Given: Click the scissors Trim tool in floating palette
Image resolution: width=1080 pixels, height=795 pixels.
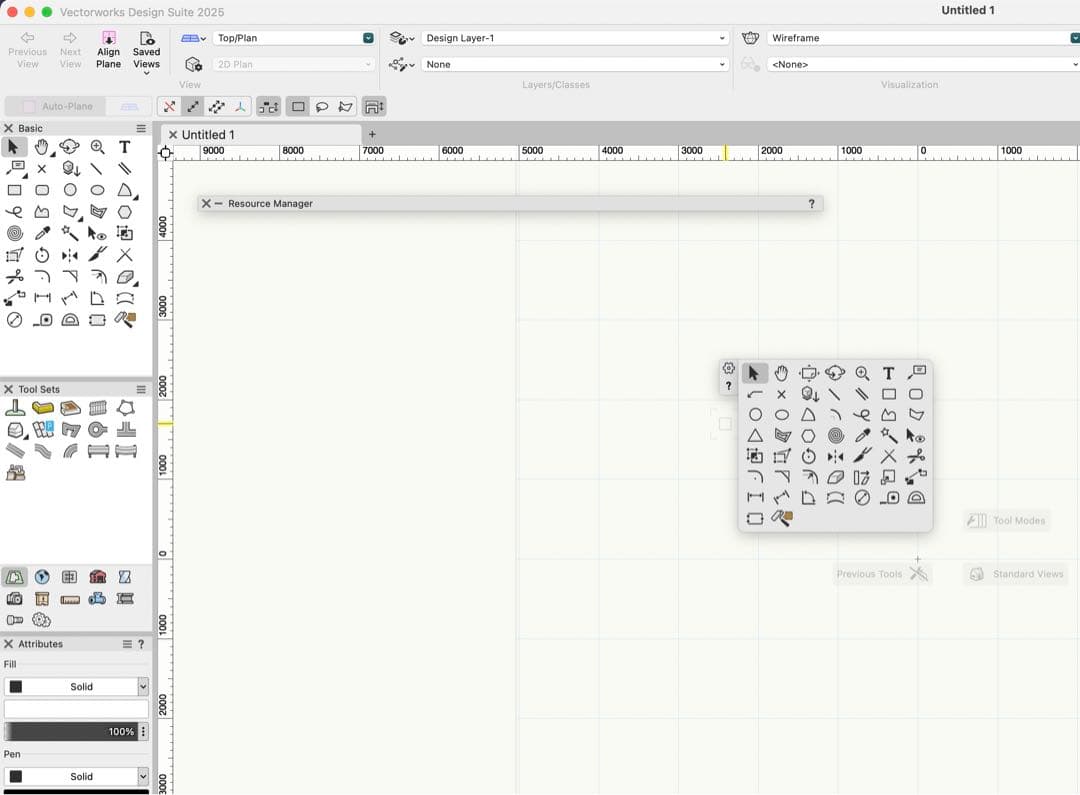Looking at the screenshot, I should pyautogui.click(x=915, y=456).
